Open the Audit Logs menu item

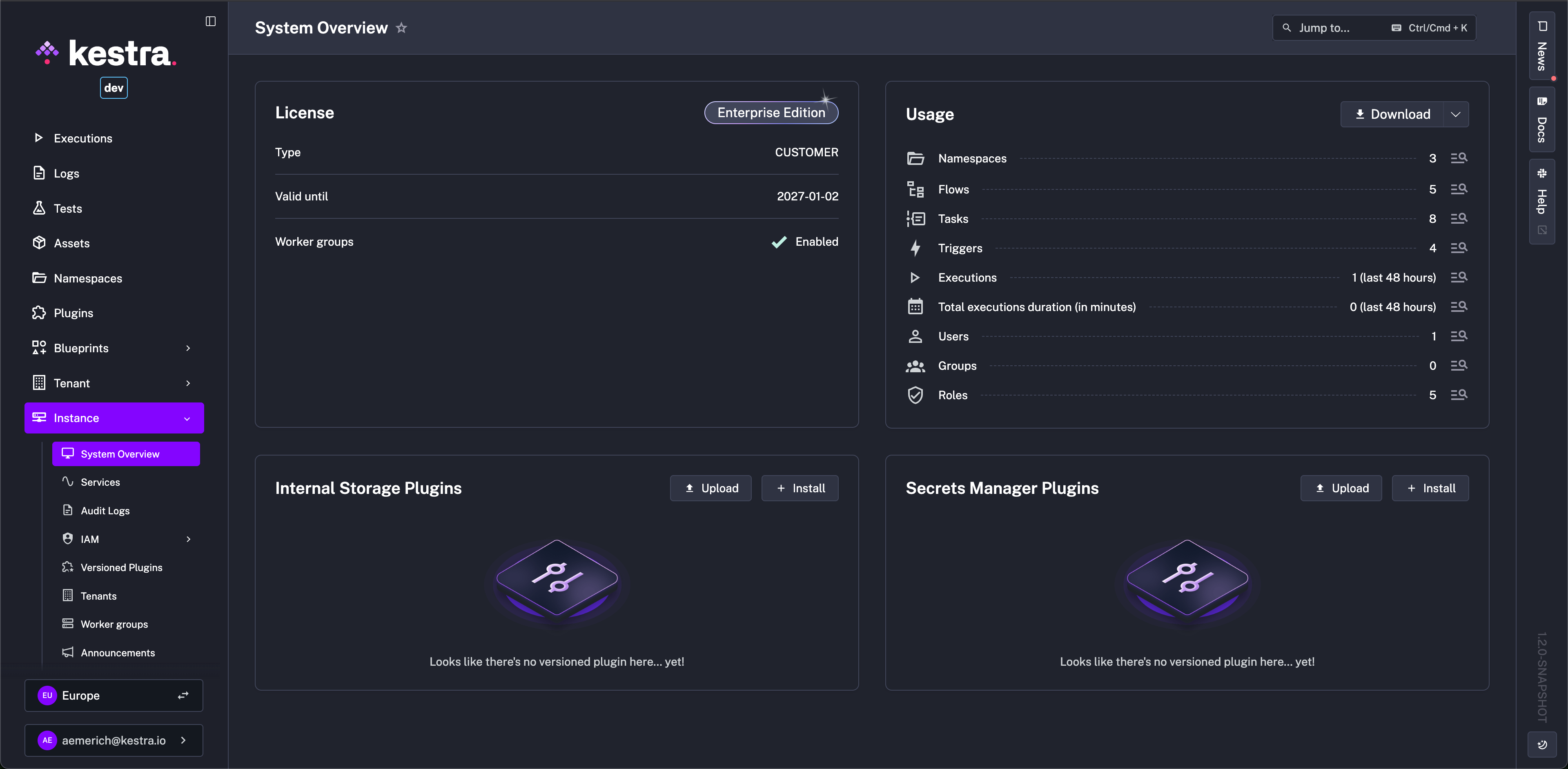105,511
